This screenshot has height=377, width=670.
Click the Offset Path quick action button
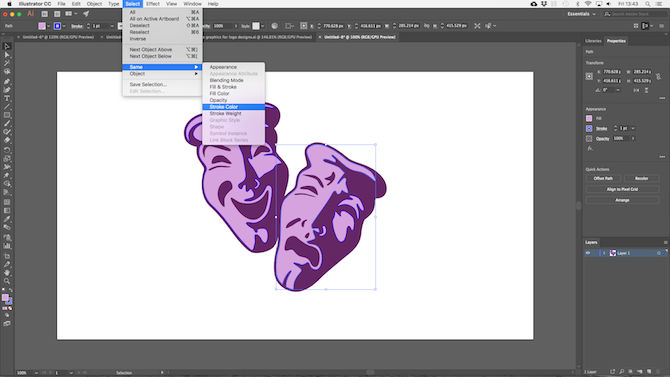pos(603,178)
